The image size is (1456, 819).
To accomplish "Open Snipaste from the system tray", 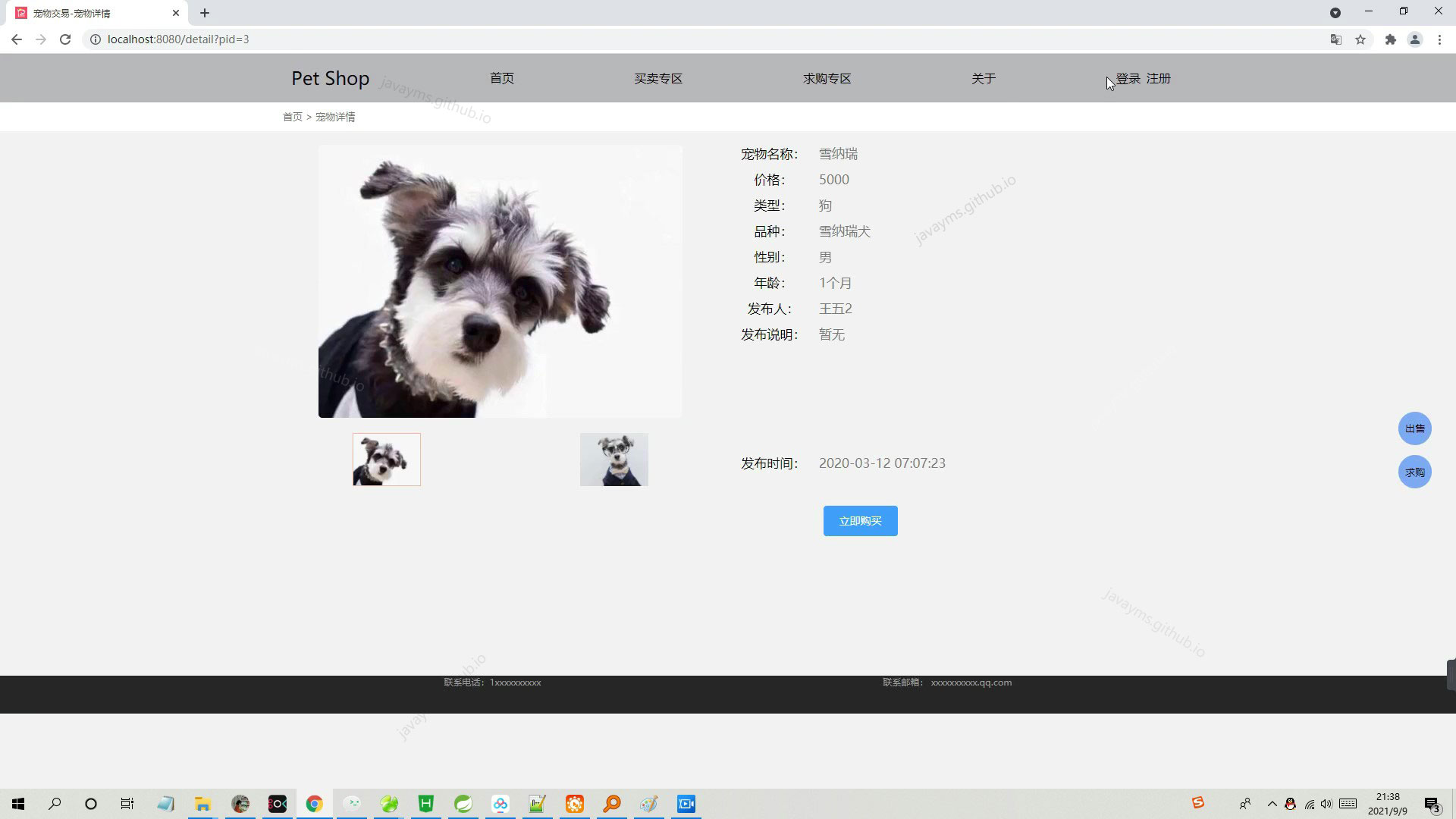I will 1198,804.
